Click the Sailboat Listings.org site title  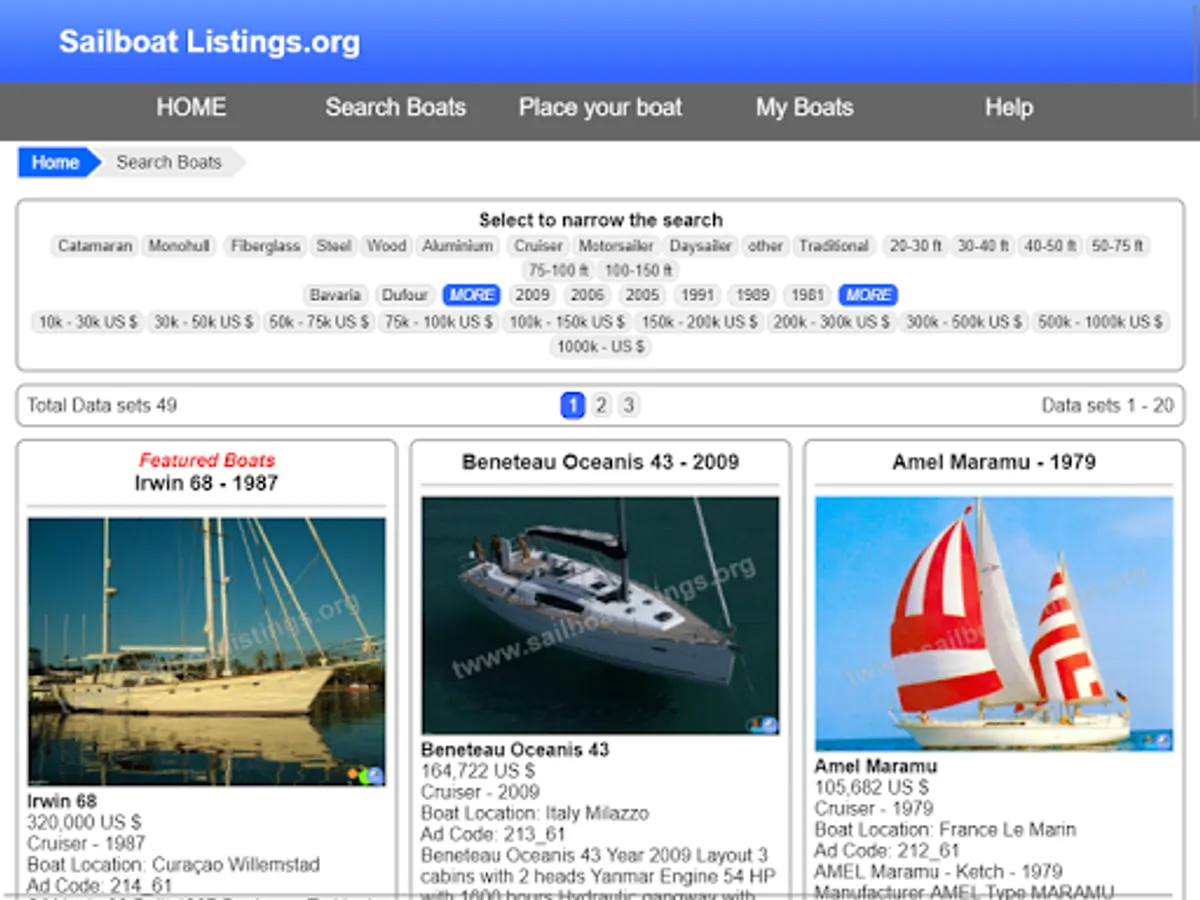point(209,42)
